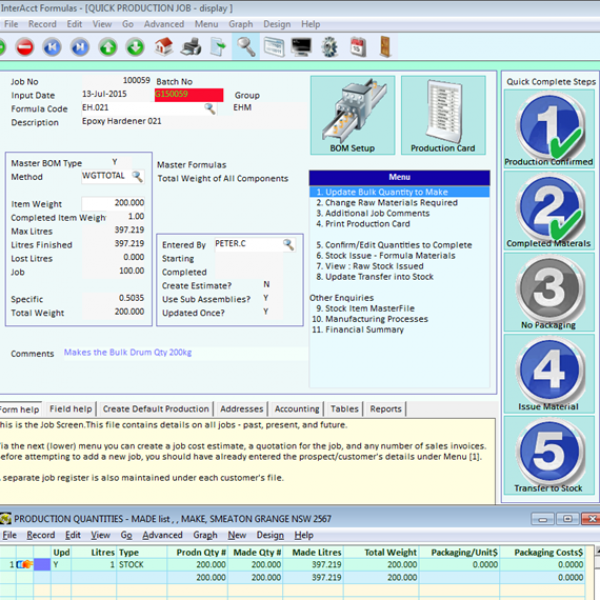This screenshot has width=600, height=600.
Task: Click Method field lookup magnifier
Action: (137, 176)
